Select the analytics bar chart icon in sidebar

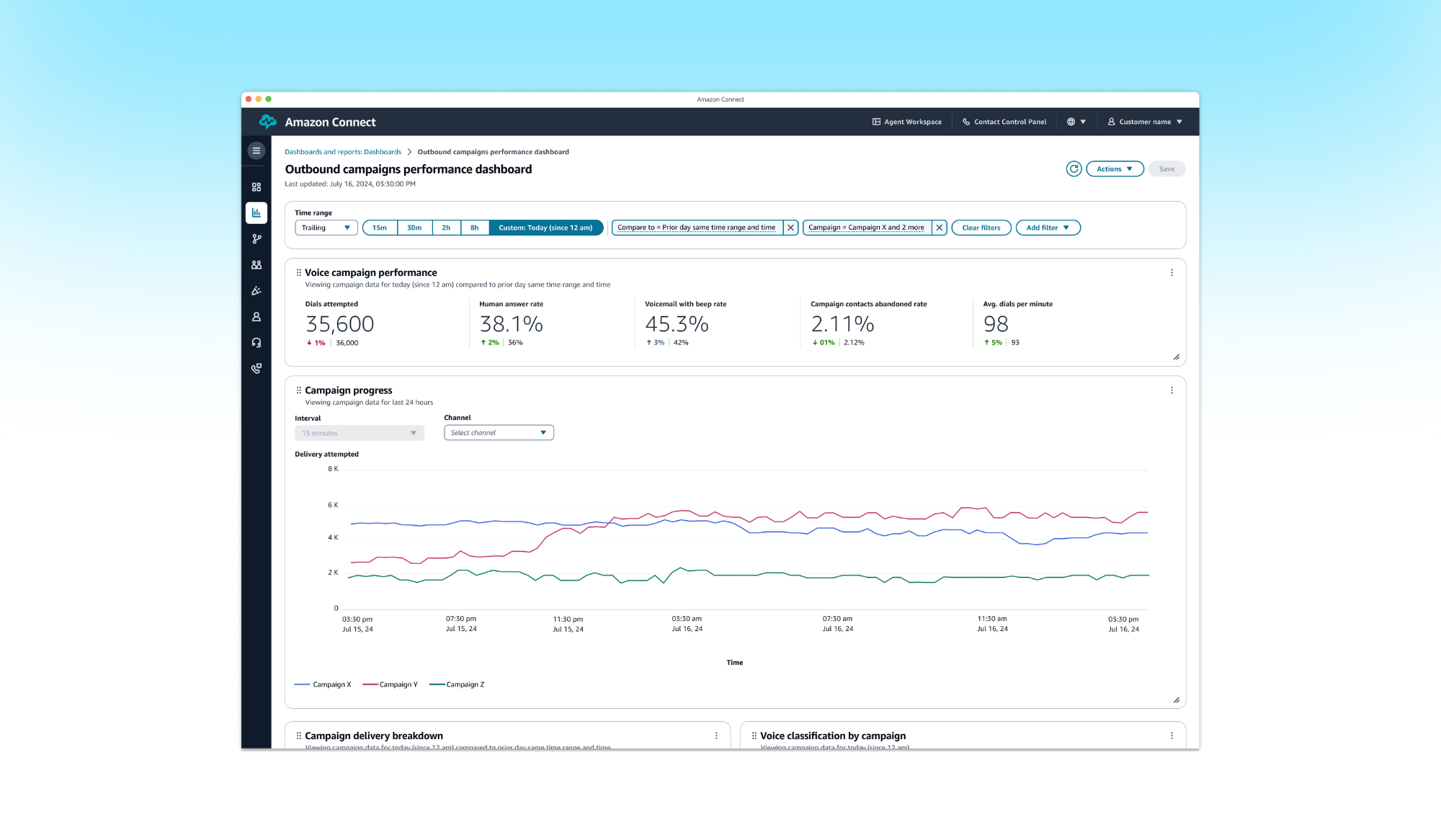pyautogui.click(x=256, y=213)
